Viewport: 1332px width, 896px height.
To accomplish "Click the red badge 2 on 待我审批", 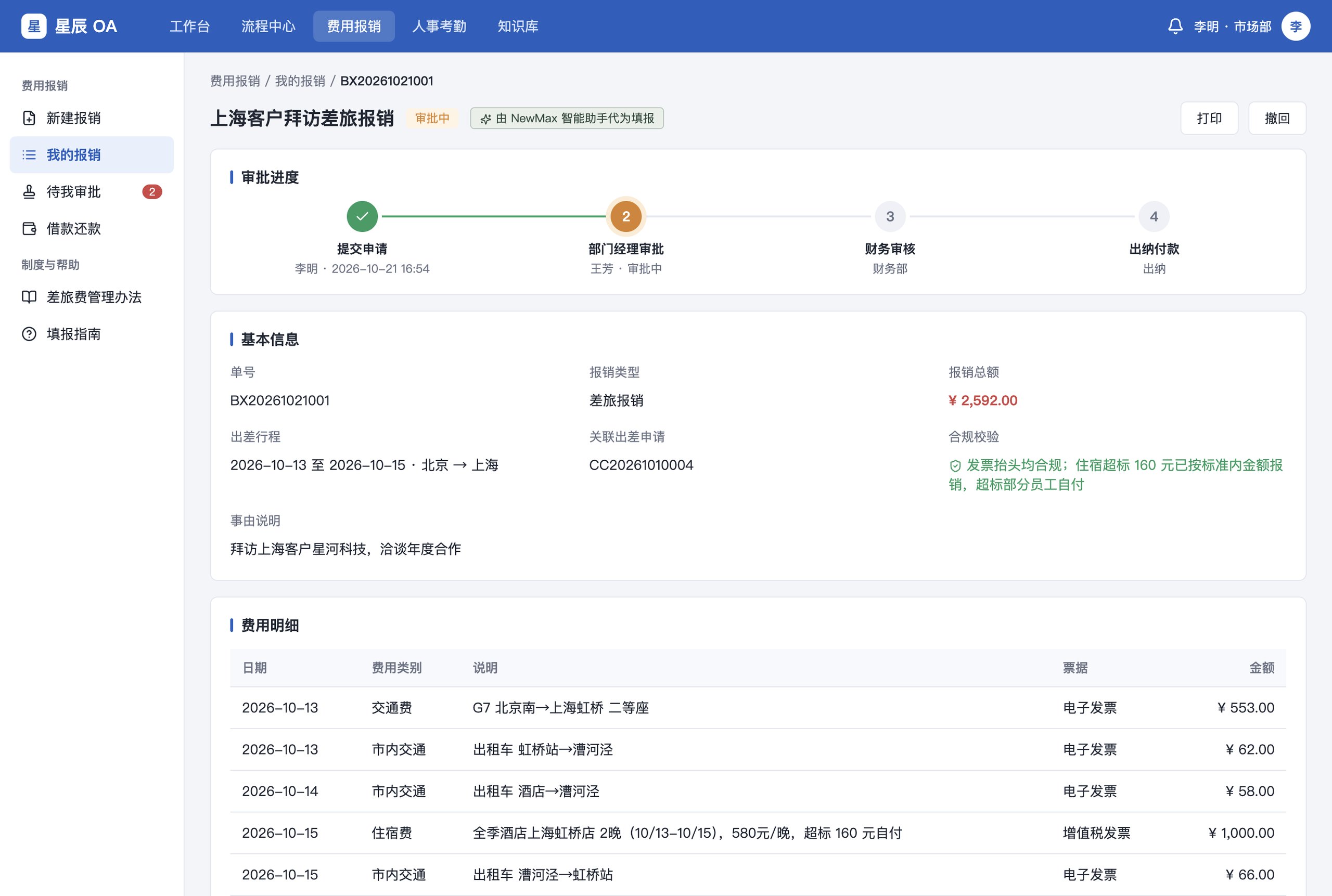I will pos(152,192).
